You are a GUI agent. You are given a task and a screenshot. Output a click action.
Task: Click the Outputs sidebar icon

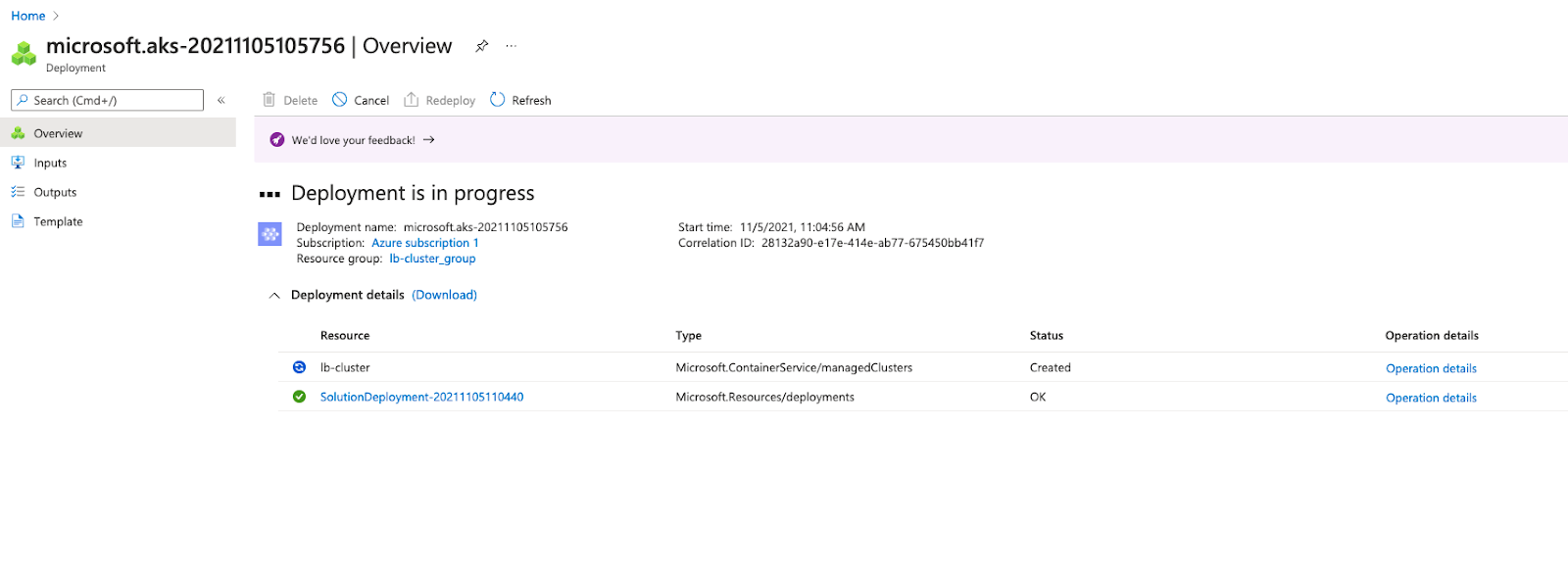click(18, 192)
